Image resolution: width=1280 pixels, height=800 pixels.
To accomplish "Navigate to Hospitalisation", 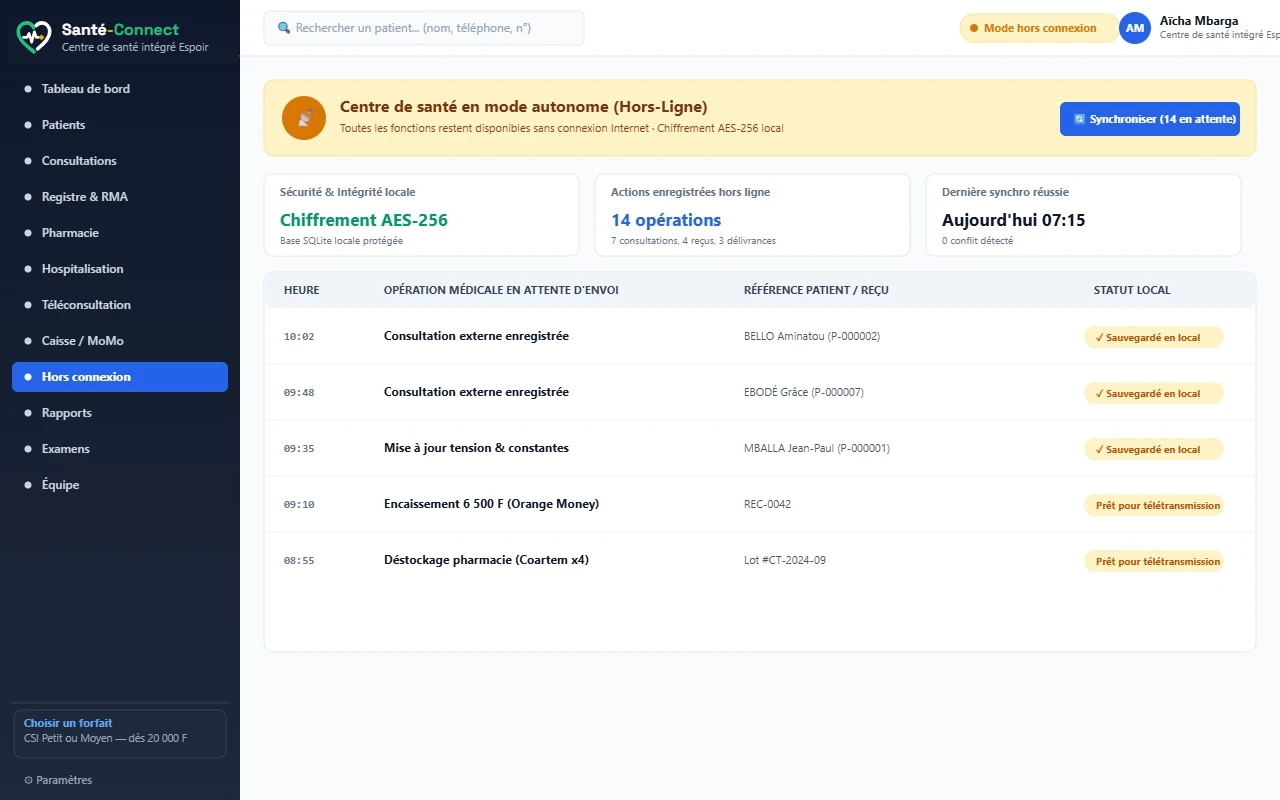I will (x=120, y=269).
